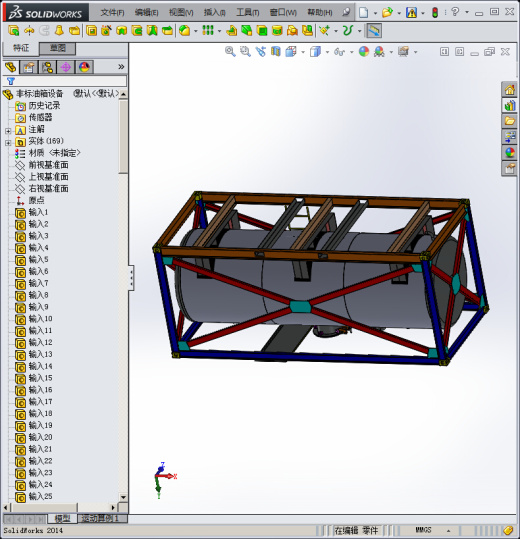The height and width of the screenshot is (539, 520).
Task: Click the Previous View icon
Action: pos(261,52)
